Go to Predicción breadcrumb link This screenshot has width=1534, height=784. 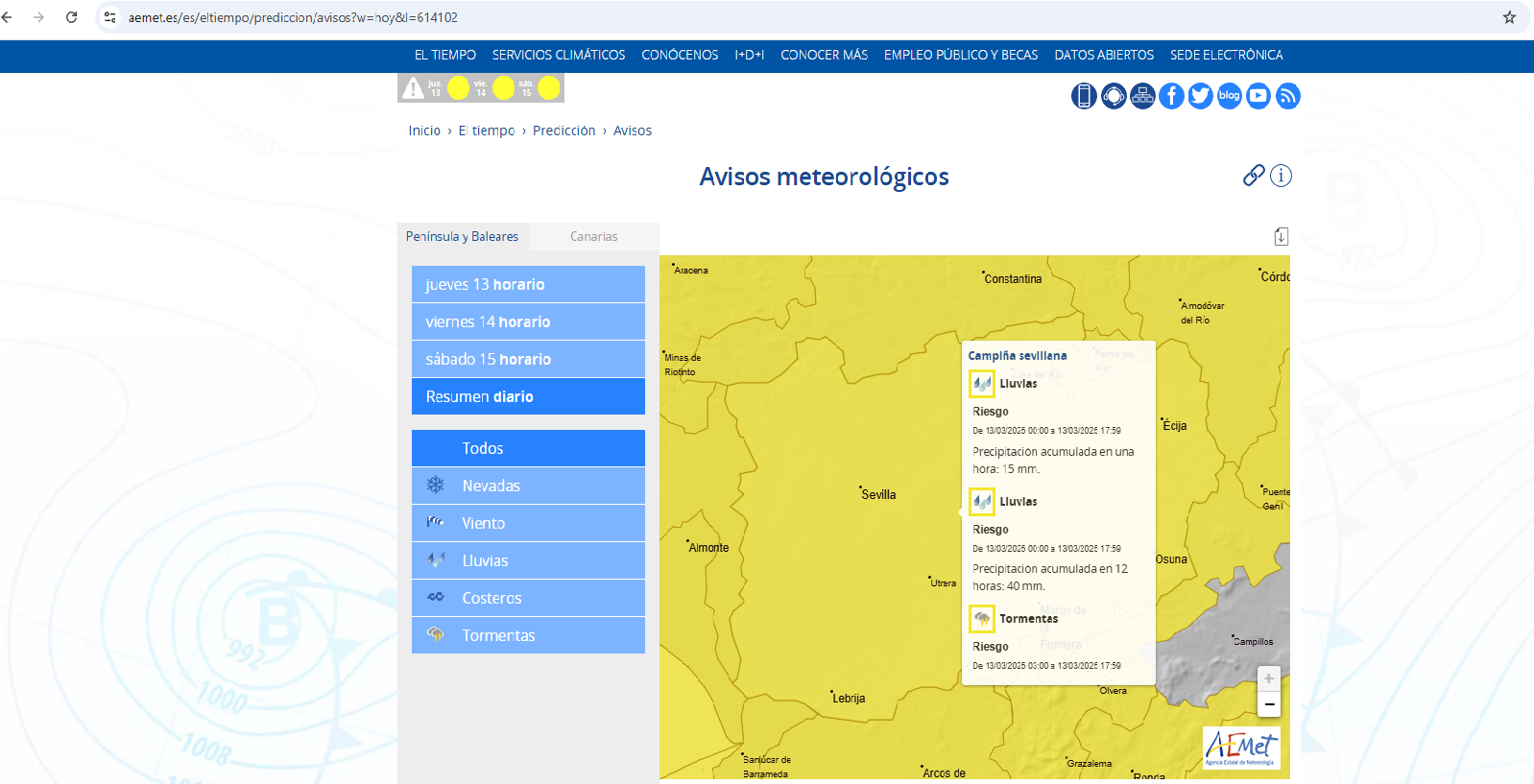click(x=563, y=131)
